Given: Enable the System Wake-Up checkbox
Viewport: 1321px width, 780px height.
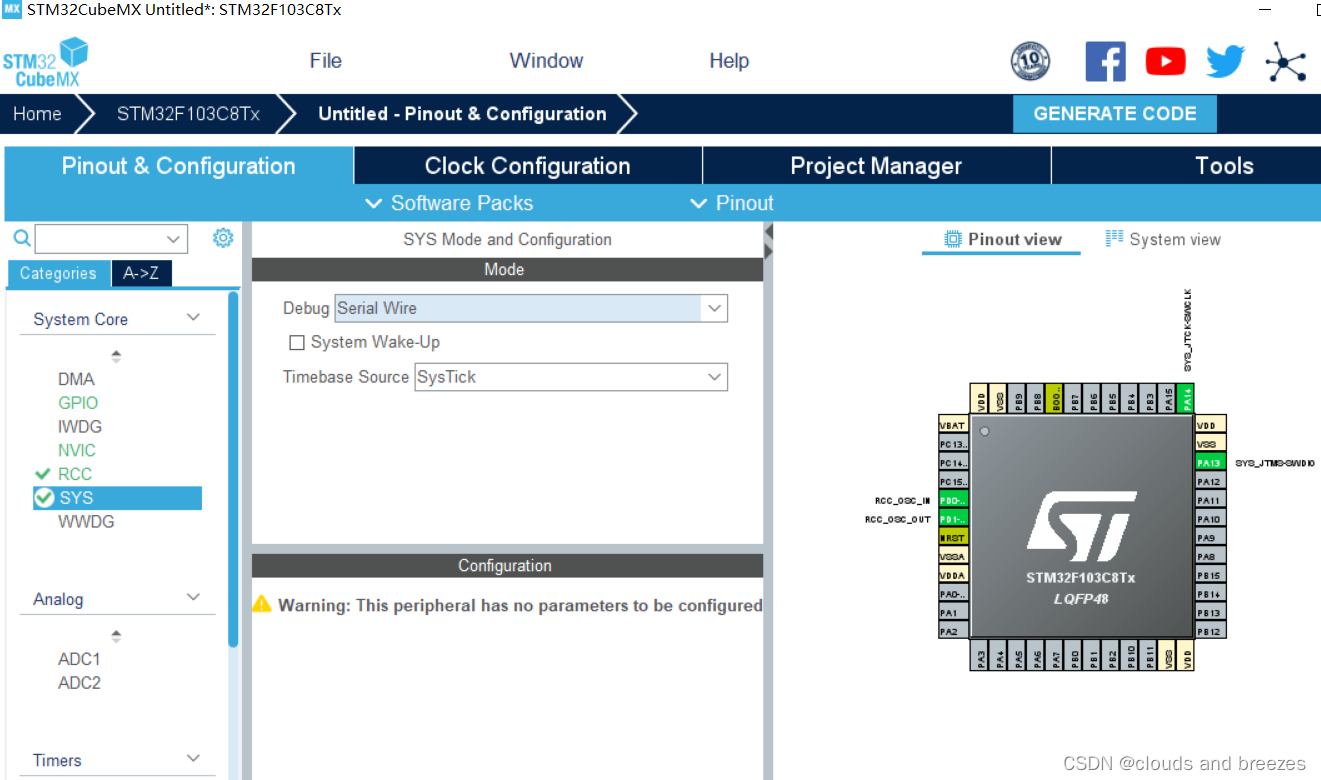Looking at the screenshot, I should click(x=296, y=343).
